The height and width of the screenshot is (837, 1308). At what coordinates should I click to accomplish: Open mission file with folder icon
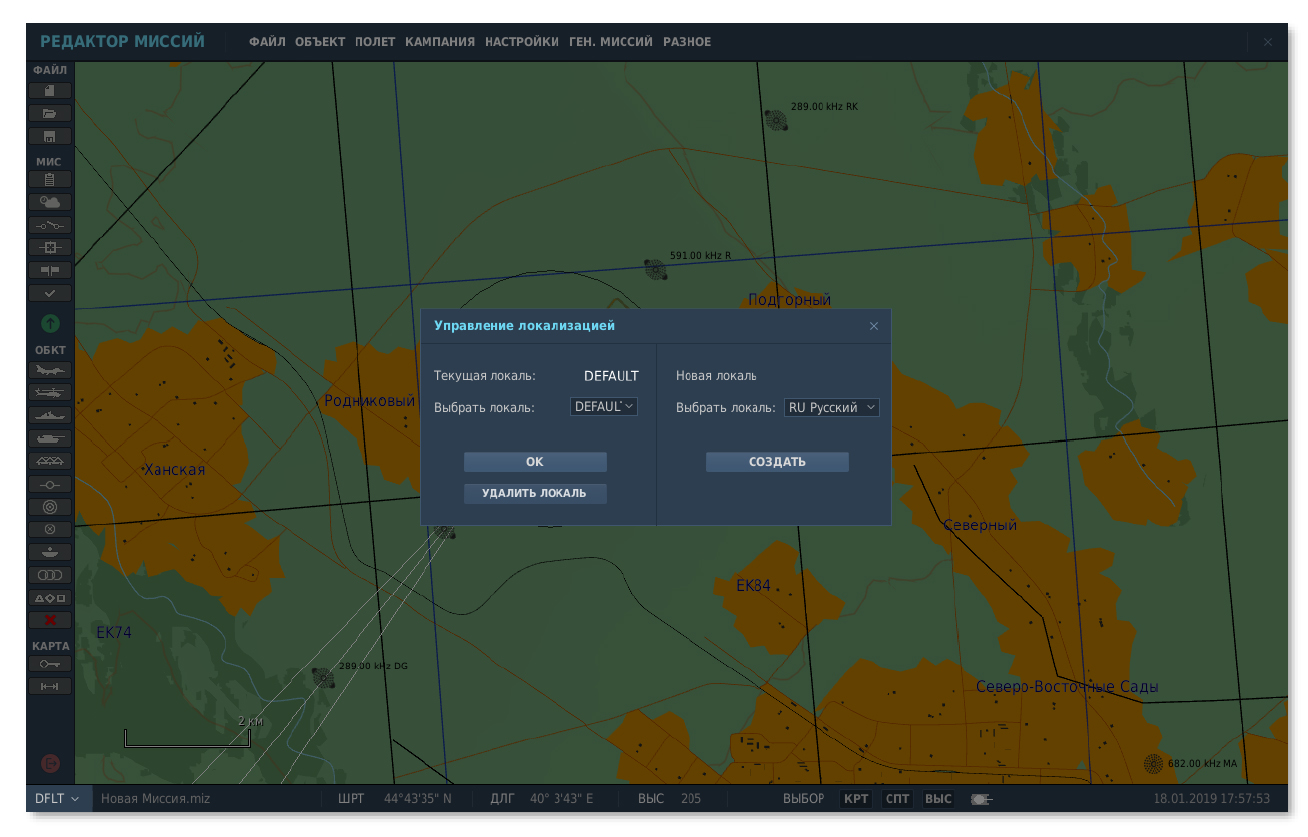(50, 113)
